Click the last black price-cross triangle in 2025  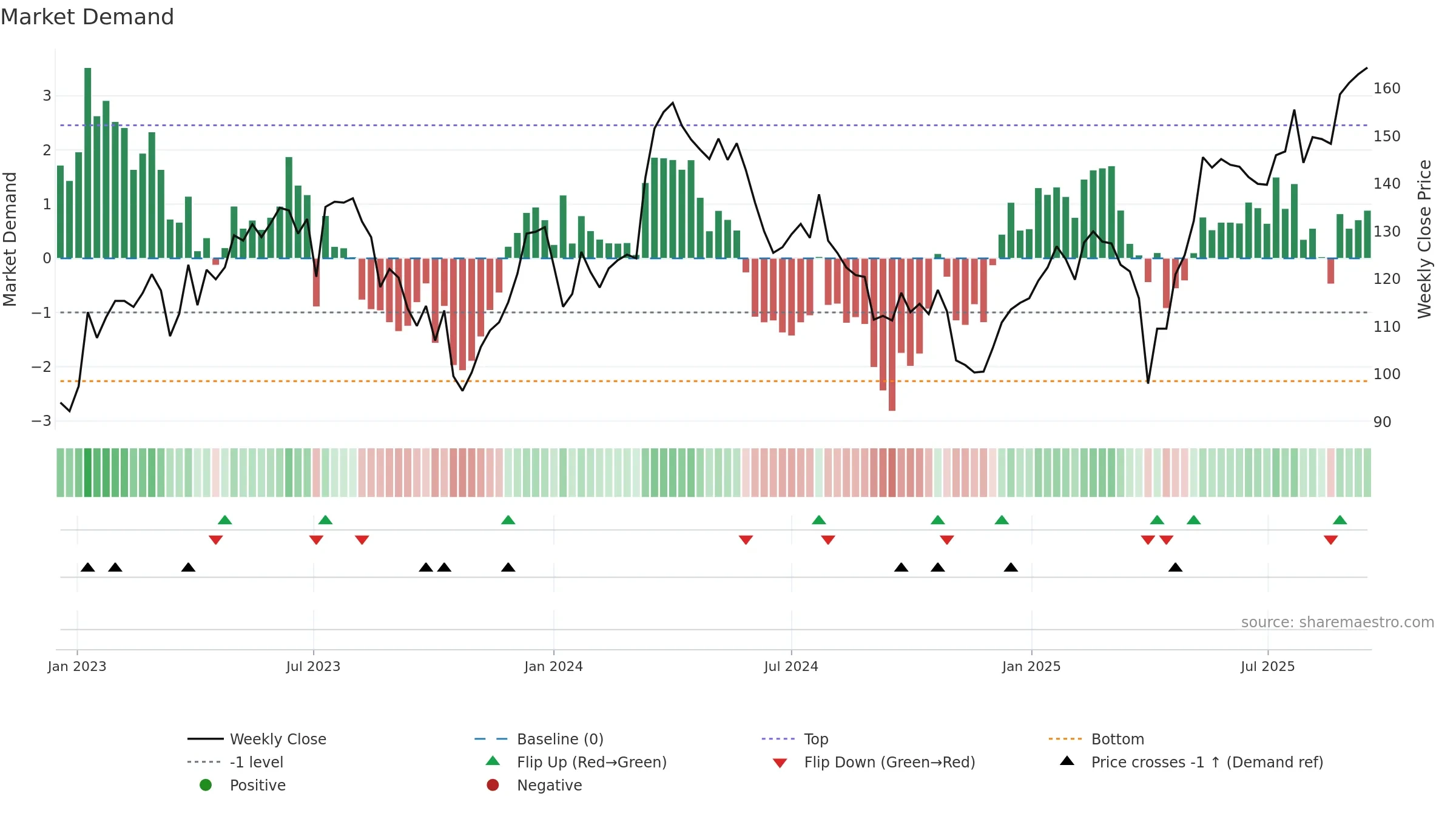(x=1176, y=567)
